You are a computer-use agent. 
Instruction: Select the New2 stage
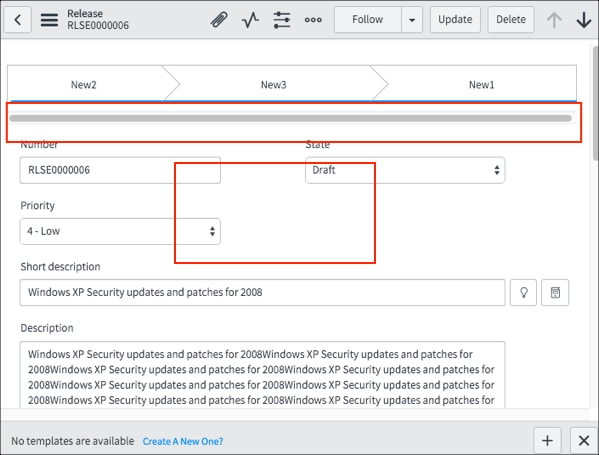click(84, 84)
